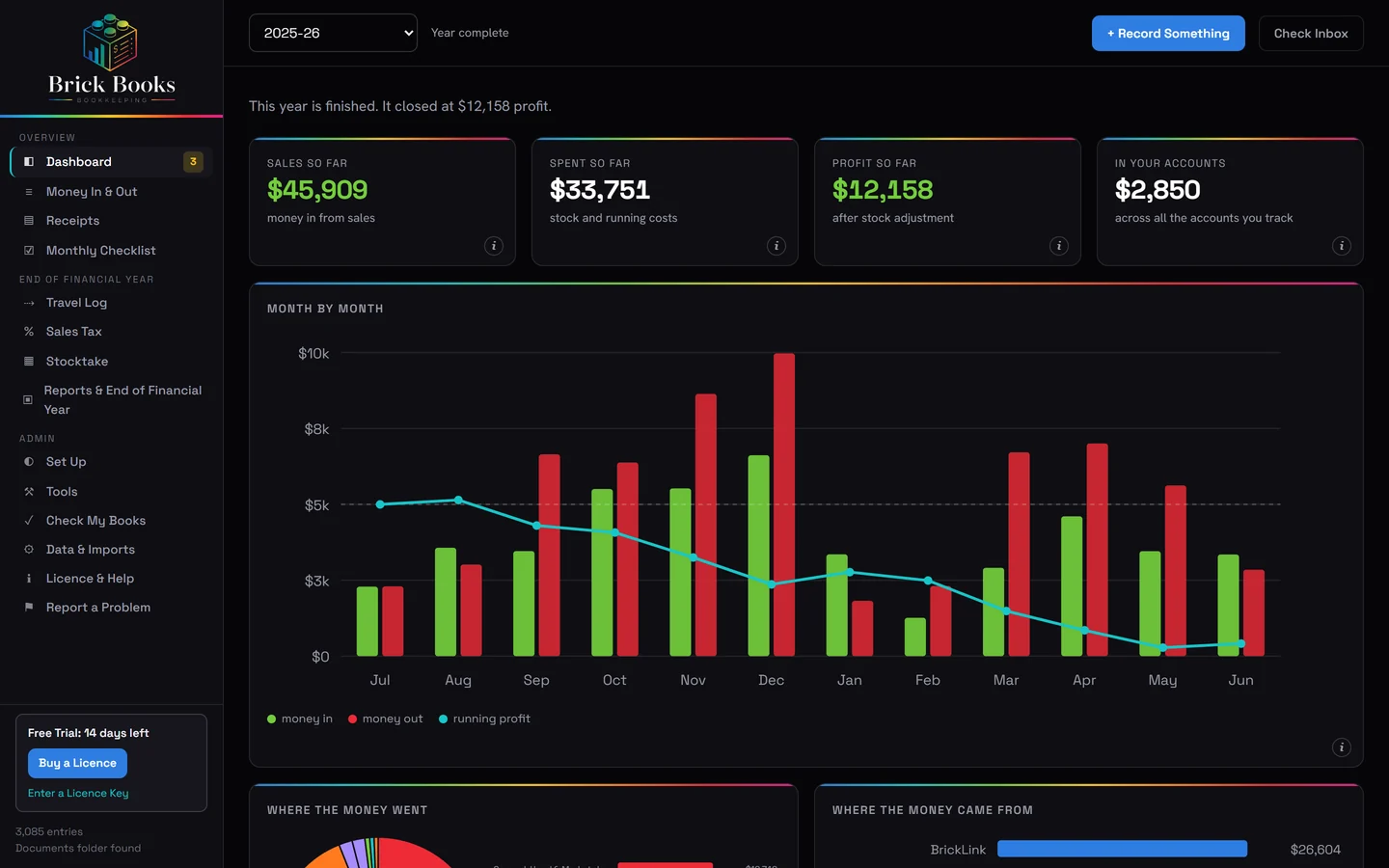Click the Check My Books tick icon

pyautogui.click(x=29, y=521)
